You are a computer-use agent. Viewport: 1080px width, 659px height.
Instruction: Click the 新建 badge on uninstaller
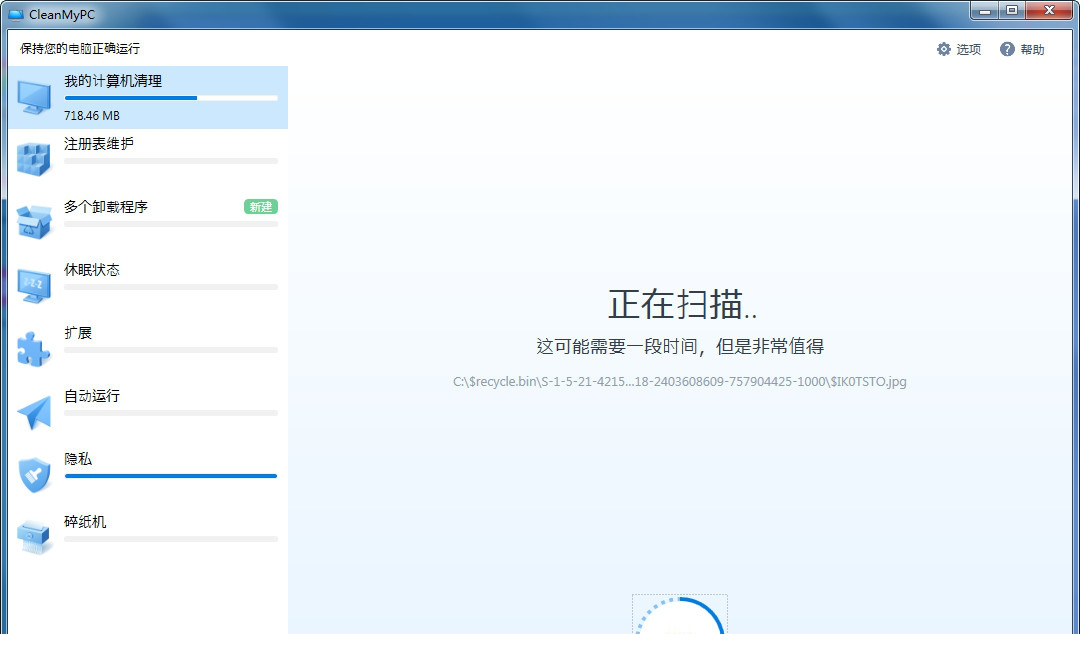(260, 207)
